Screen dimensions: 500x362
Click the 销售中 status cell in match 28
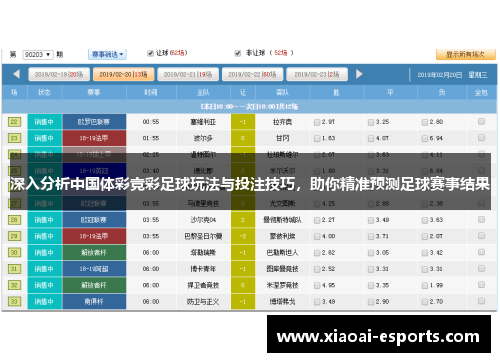(x=45, y=220)
